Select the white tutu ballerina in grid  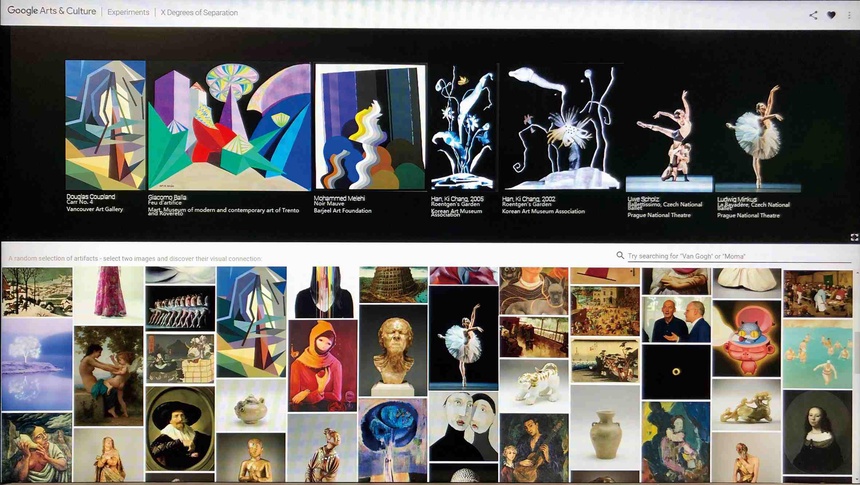(x=463, y=338)
